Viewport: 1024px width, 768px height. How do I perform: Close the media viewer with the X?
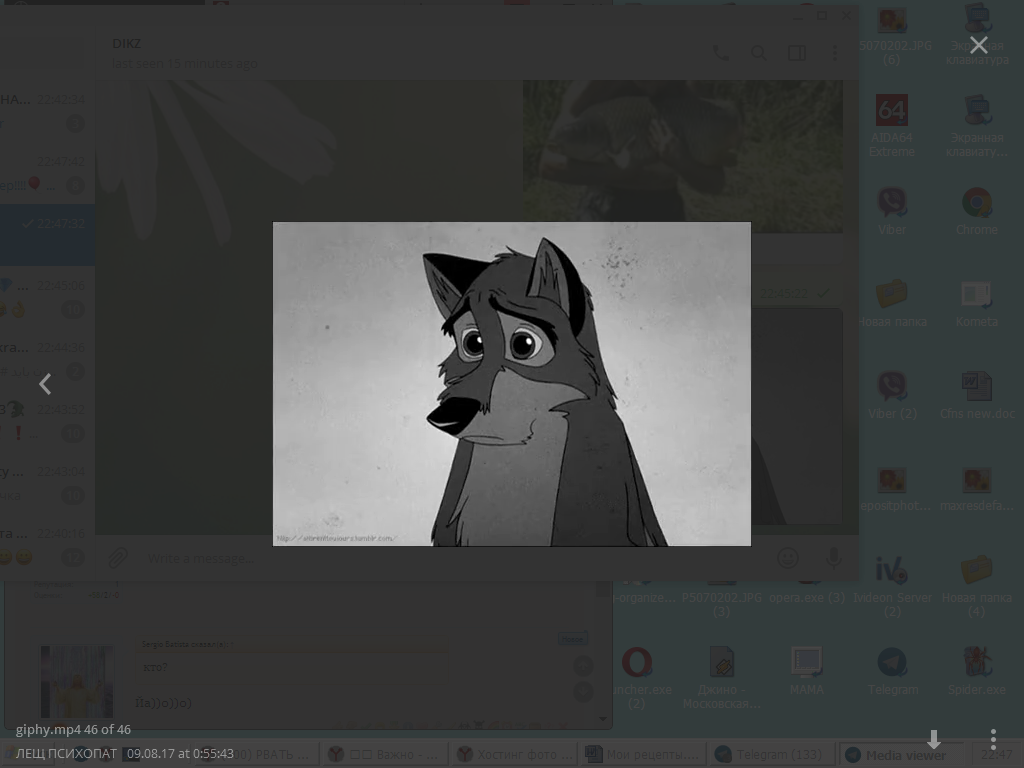click(978, 45)
